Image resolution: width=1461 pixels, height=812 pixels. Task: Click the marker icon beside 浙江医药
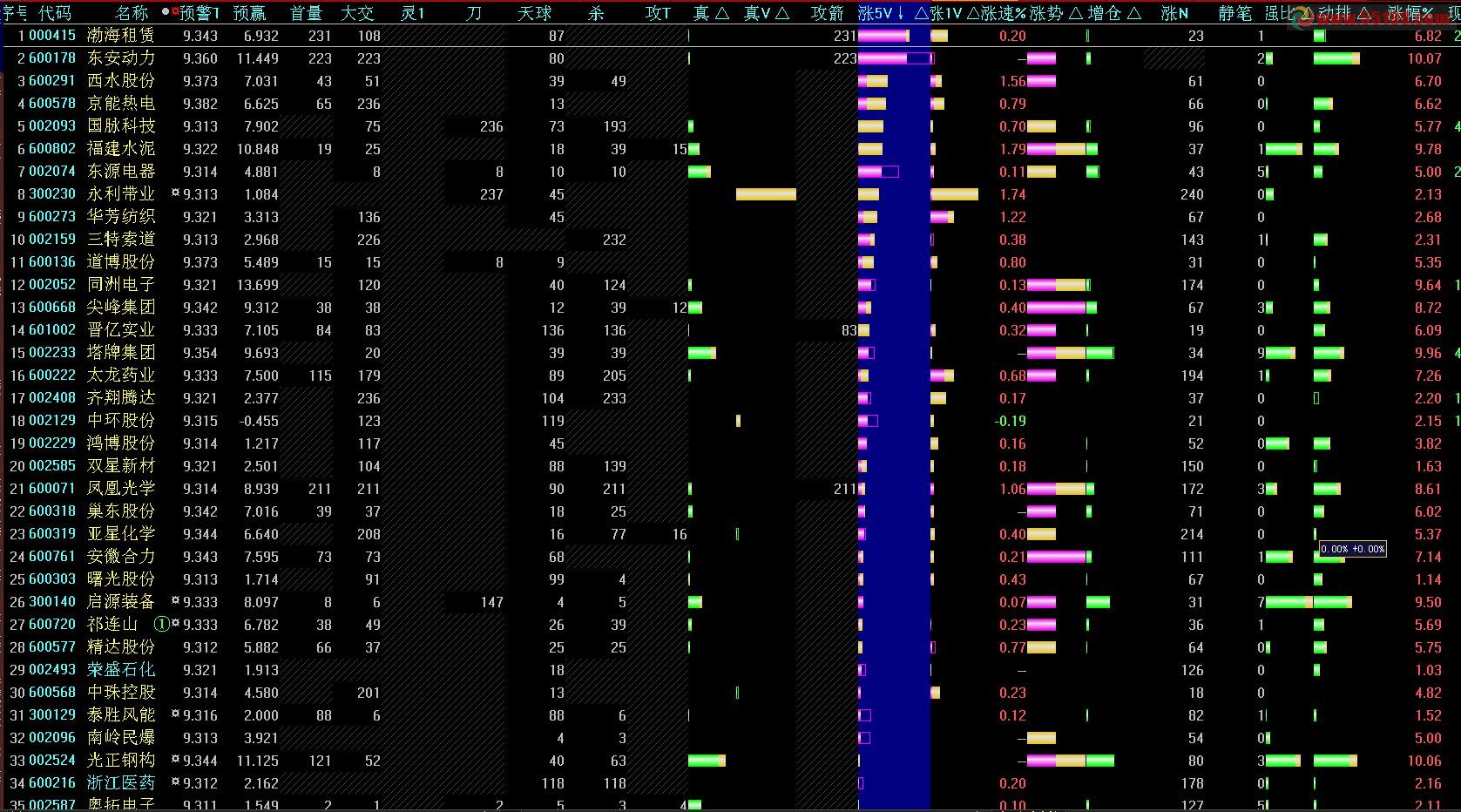[x=176, y=782]
